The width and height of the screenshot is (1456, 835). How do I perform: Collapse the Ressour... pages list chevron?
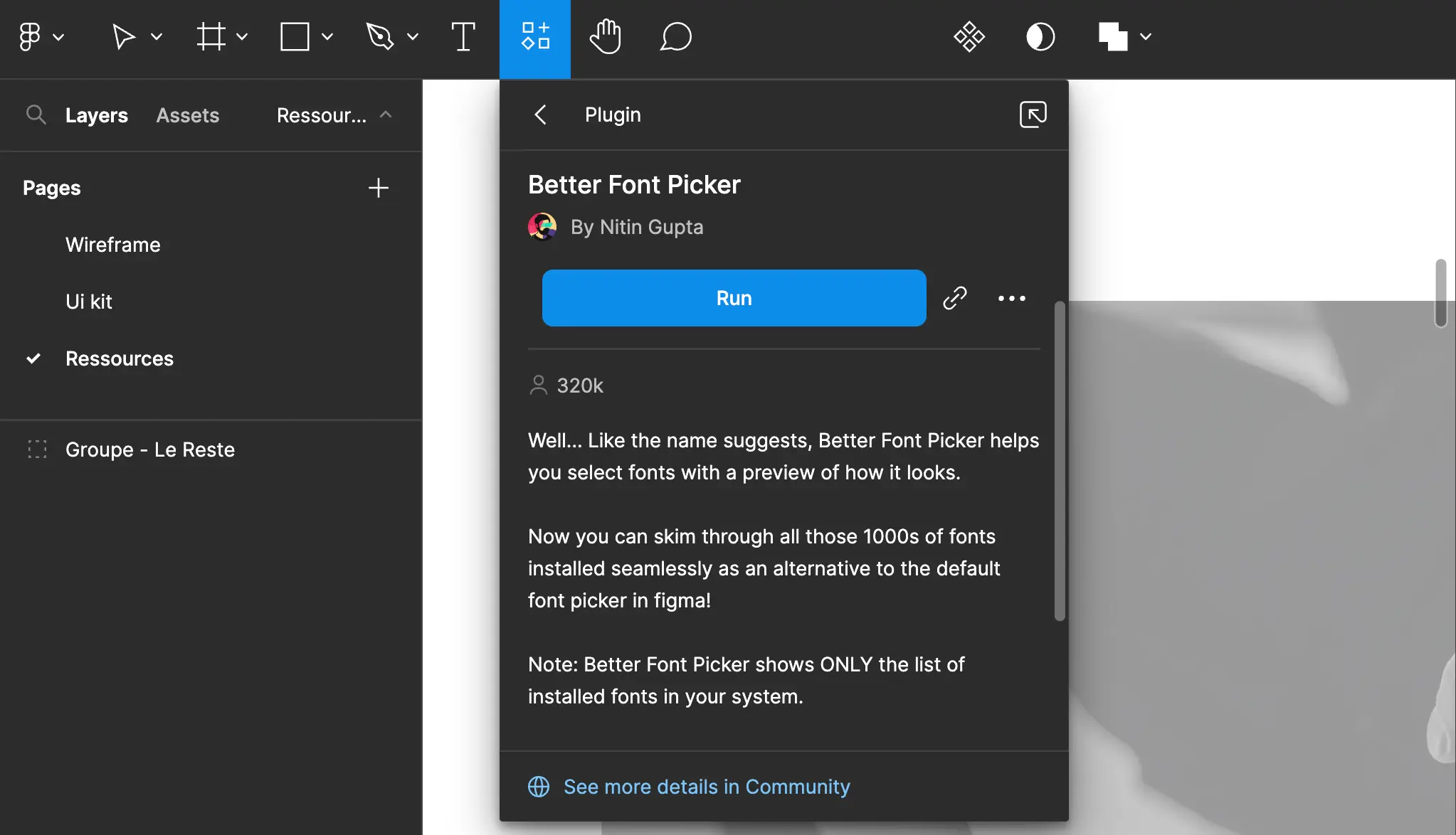click(386, 114)
